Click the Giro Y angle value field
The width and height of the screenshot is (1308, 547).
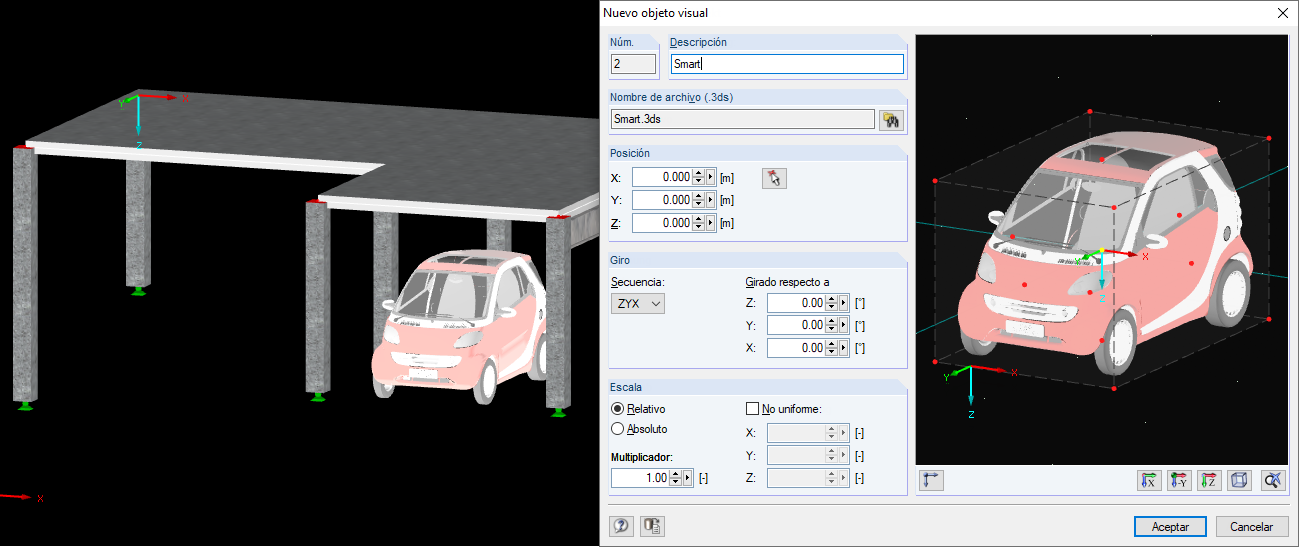tap(797, 326)
